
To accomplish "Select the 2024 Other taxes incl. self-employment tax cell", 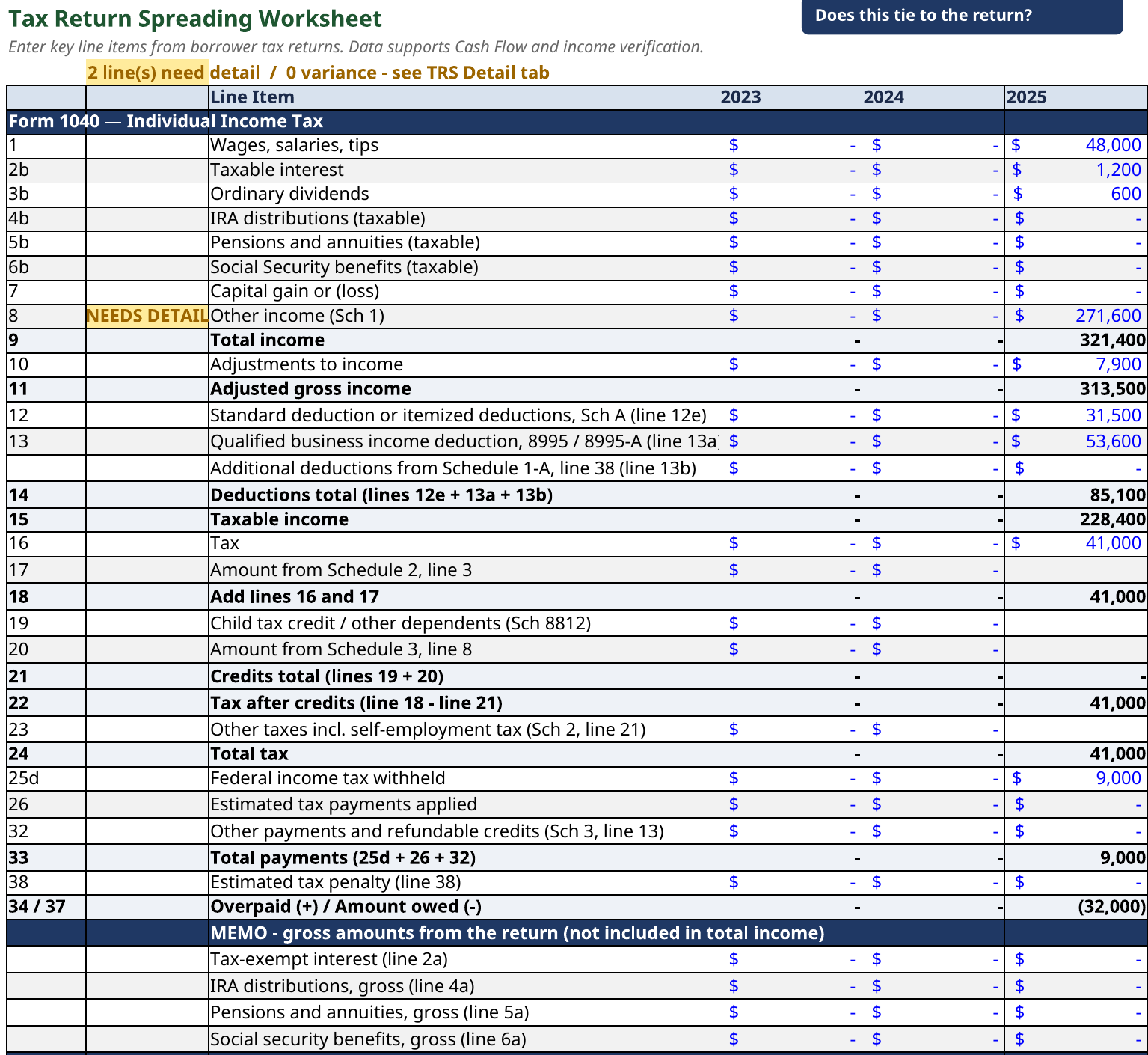I will [x=933, y=730].
